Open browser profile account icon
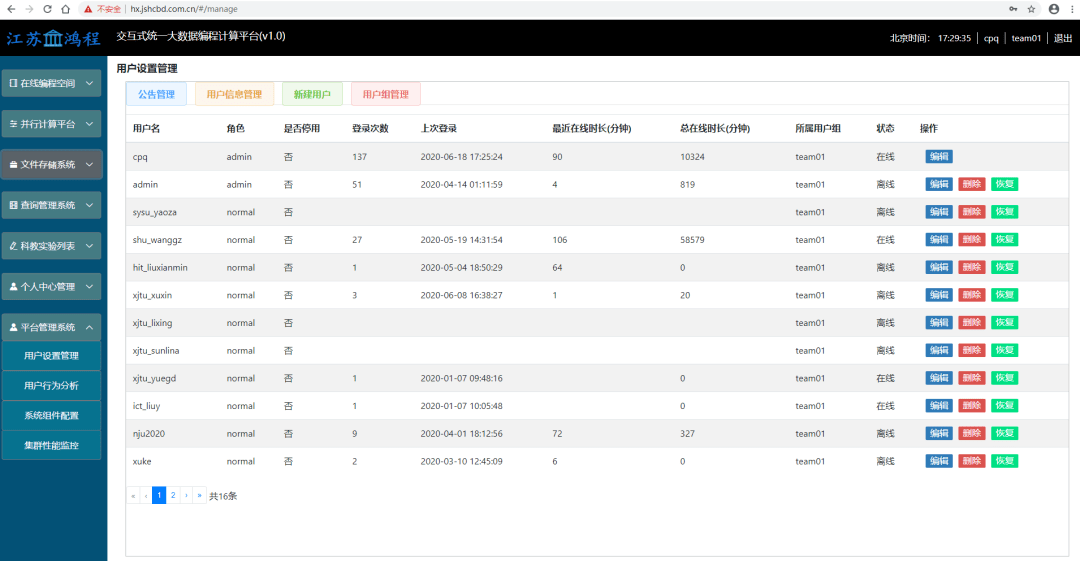1080x561 pixels. [x=1054, y=9]
